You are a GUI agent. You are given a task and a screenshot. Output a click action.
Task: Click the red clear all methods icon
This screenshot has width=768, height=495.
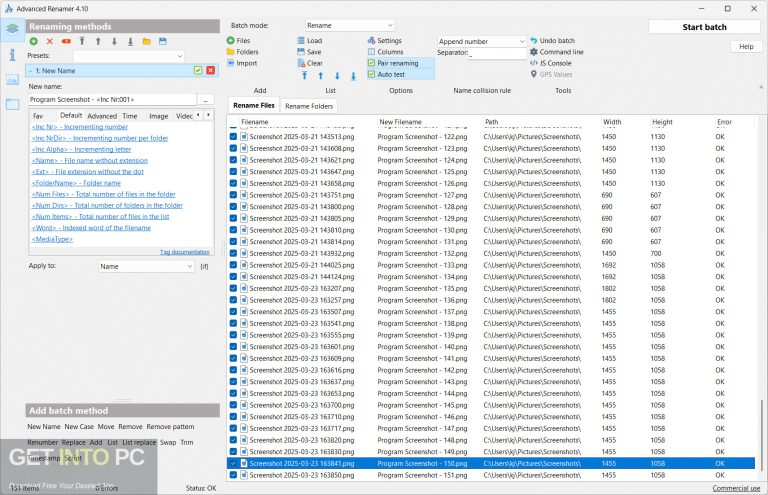coord(66,42)
